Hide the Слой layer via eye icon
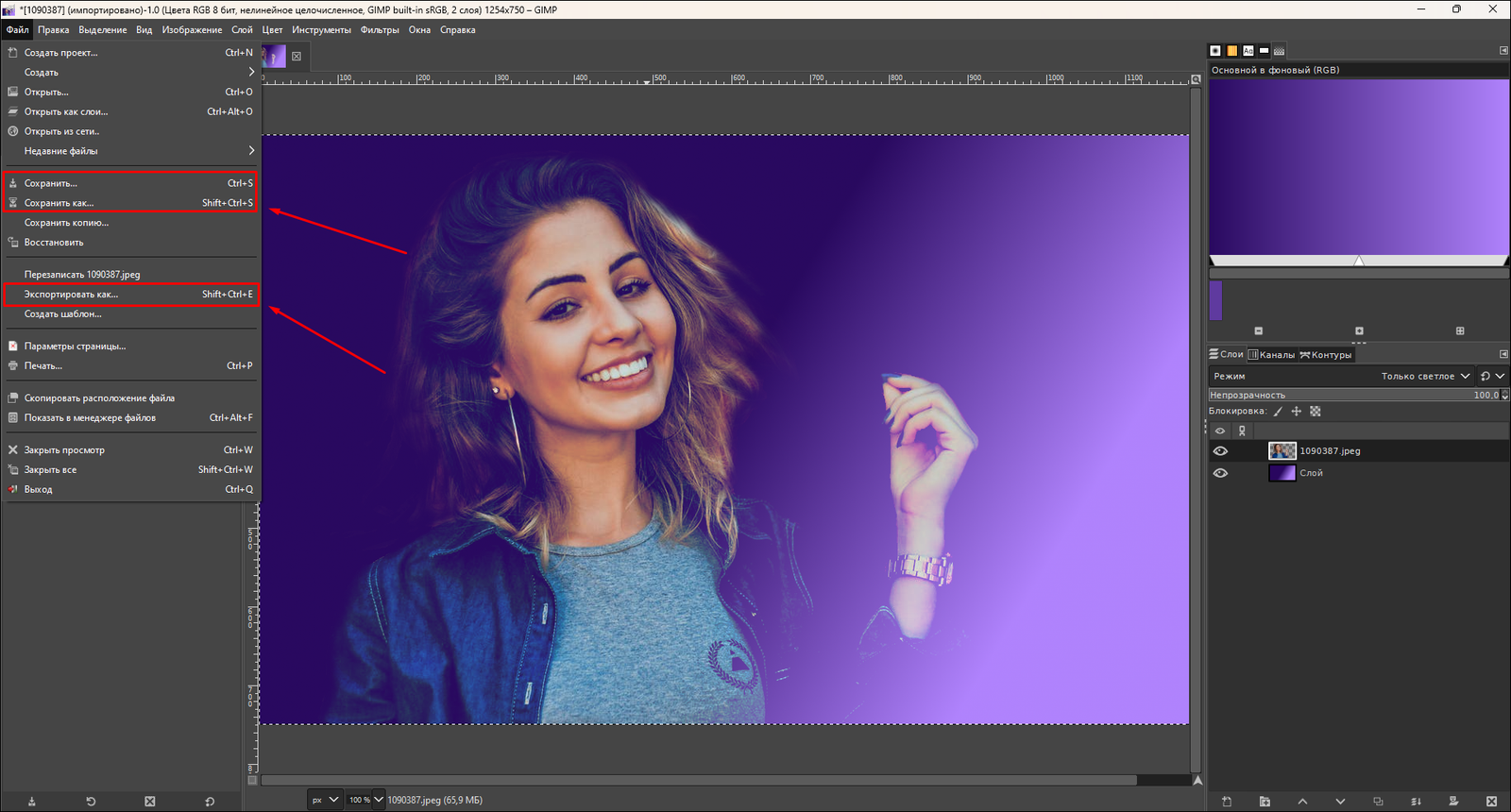 click(x=1220, y=473)
